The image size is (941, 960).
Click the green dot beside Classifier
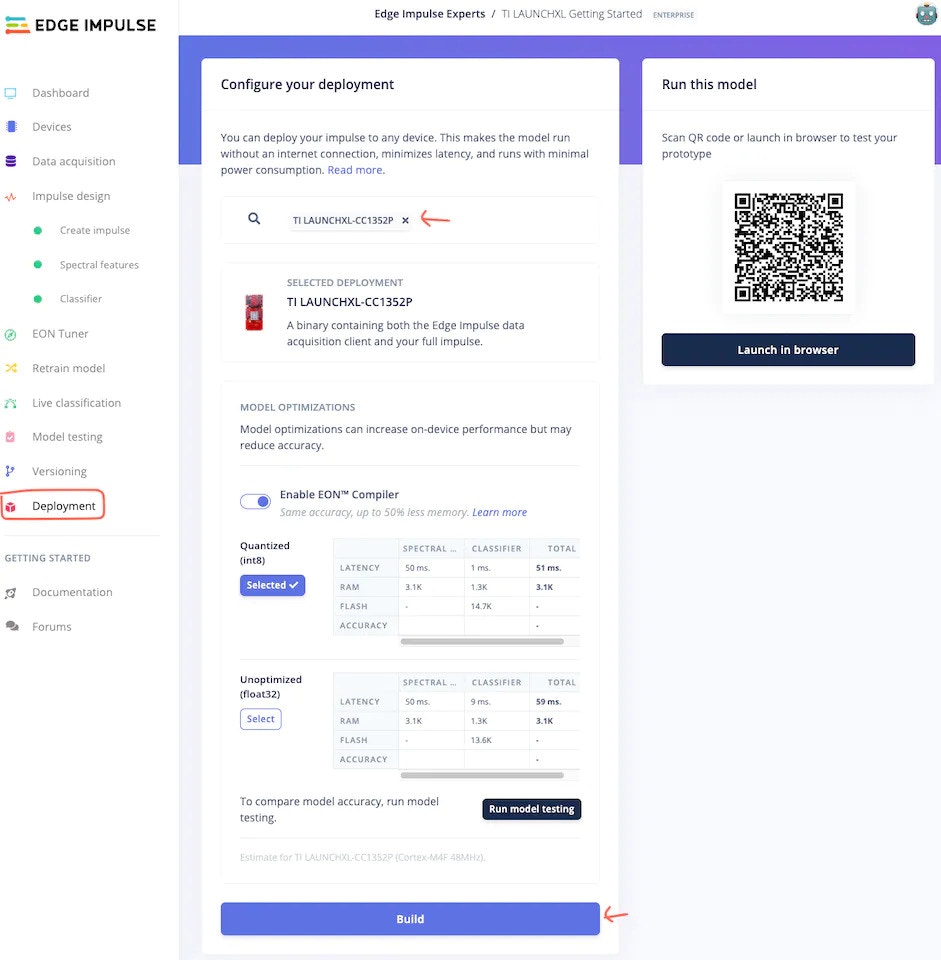tap(38, 299)
